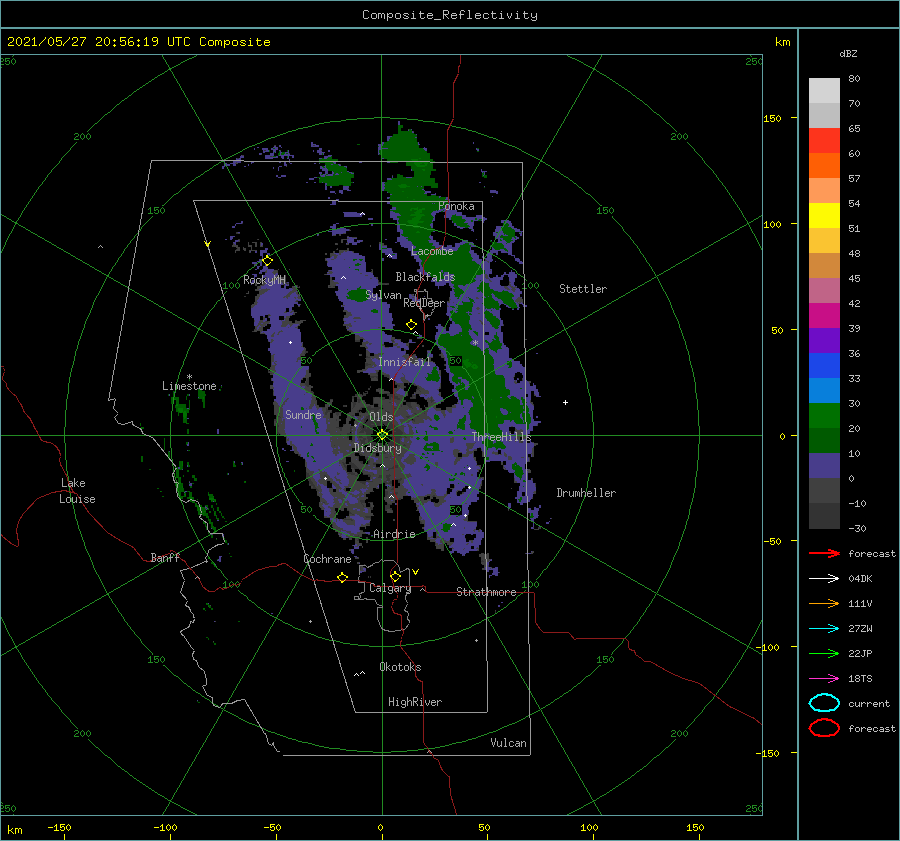The image size is (900, 841).
Task: Click the Airdrie label
Action: coord(394,534)
